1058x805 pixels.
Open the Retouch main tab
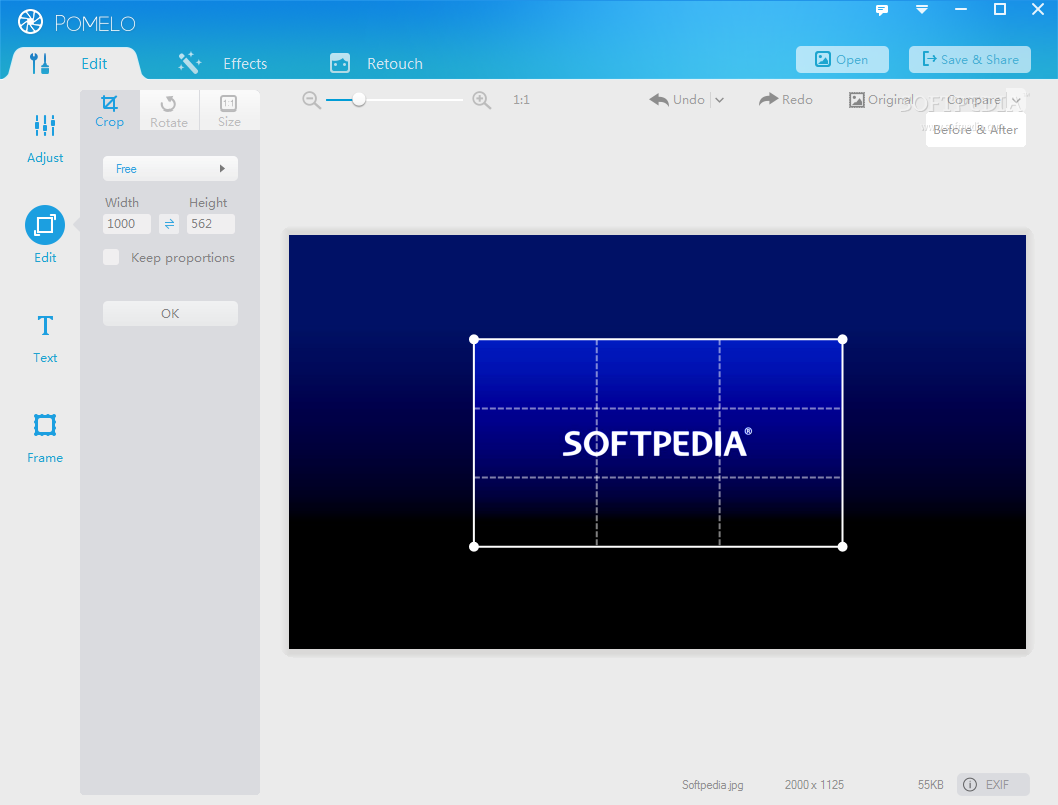point(377,63)
